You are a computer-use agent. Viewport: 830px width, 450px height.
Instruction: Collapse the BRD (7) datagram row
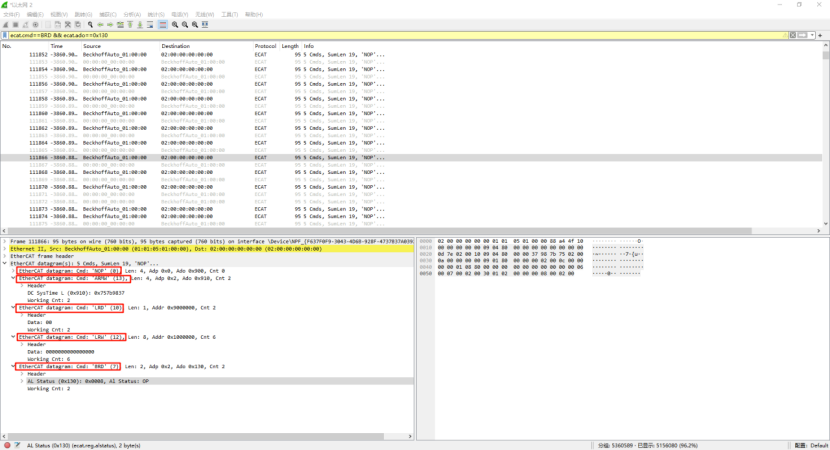pos(13,366)
